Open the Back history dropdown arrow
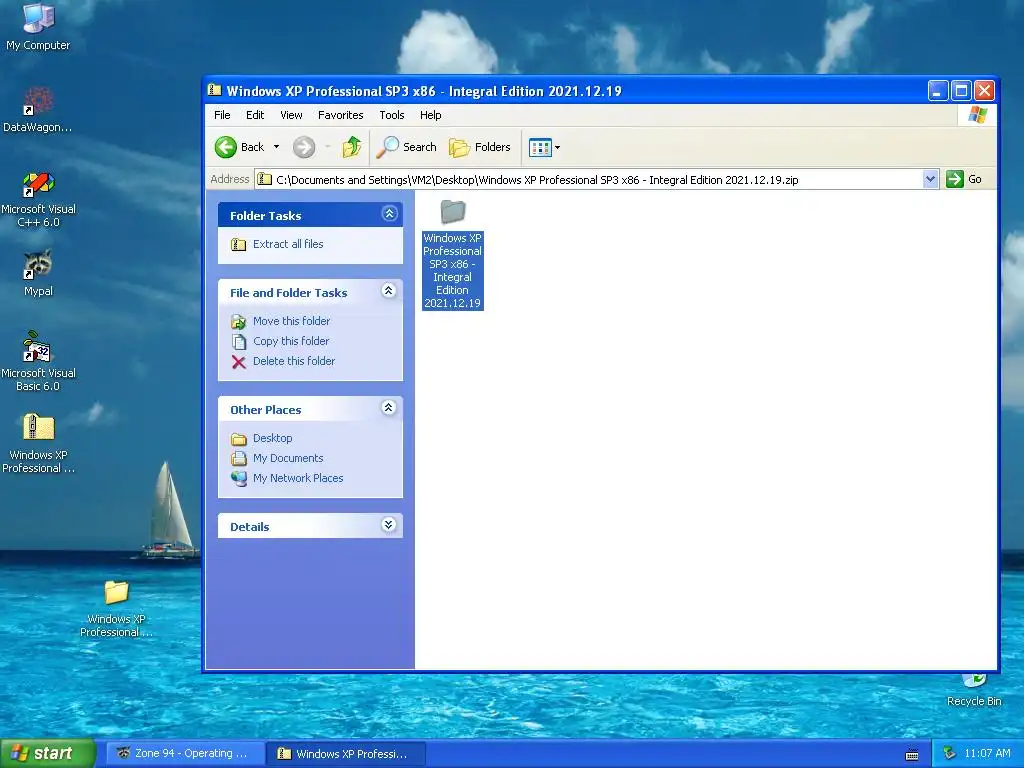Viewport: 1024px width, 768px height. click(276, 147)
